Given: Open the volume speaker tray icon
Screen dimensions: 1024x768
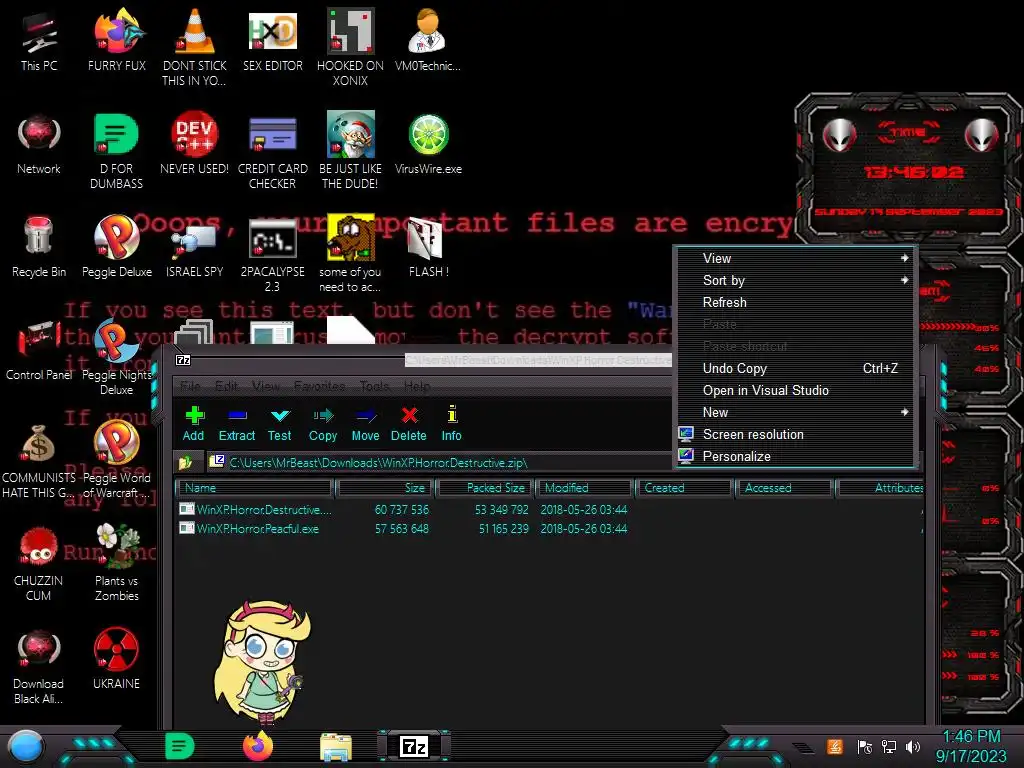Looking at the screenshot, I should [913, 747].
